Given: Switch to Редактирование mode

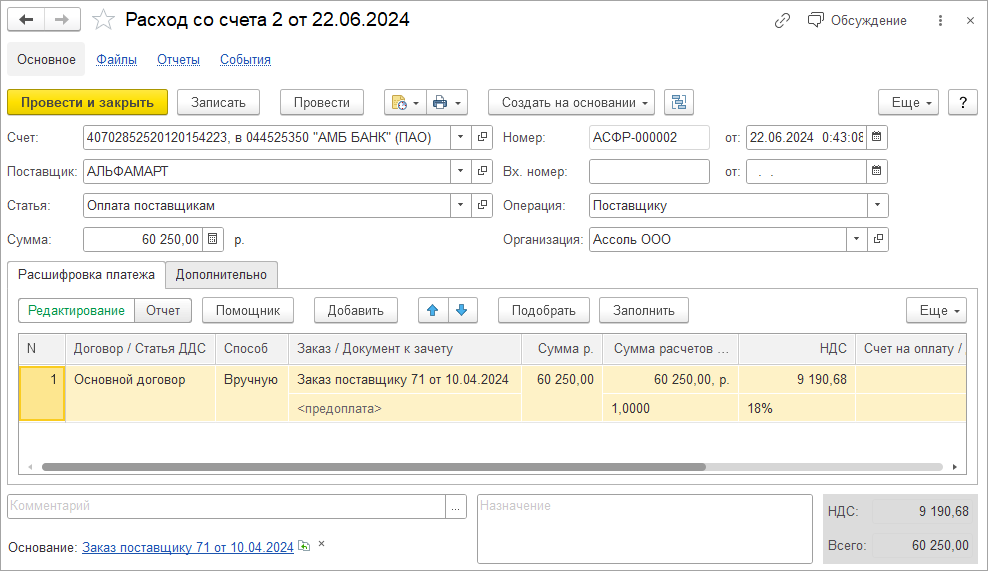Looking at the screenshot, I should click(x=76, y=310).
